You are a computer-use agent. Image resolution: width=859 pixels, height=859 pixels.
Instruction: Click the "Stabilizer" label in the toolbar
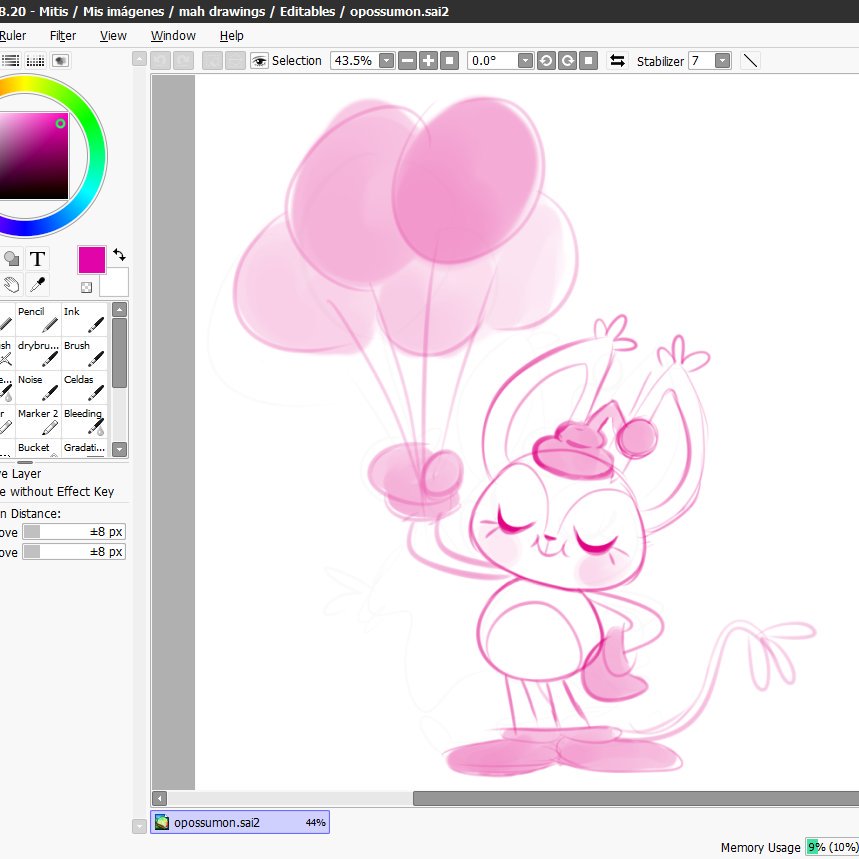660,61
